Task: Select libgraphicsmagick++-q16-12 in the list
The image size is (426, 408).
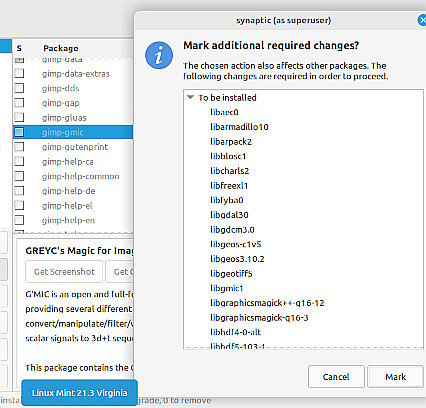Action: pos(267,303)
